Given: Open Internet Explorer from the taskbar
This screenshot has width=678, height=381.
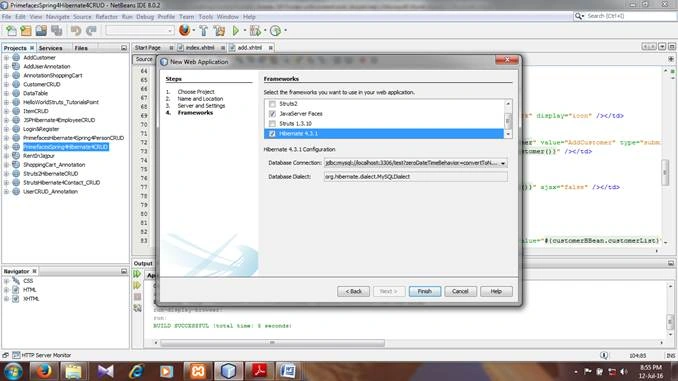Looking at the screenshot, I should (136, 371).
